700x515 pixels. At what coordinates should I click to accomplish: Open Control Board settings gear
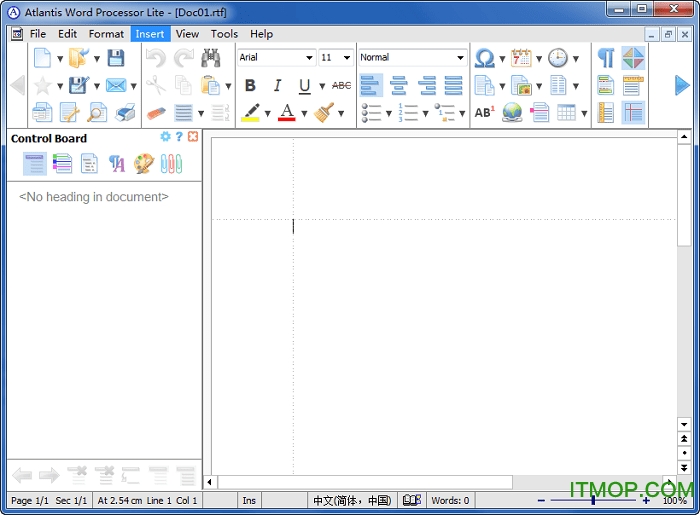[166, 137]
